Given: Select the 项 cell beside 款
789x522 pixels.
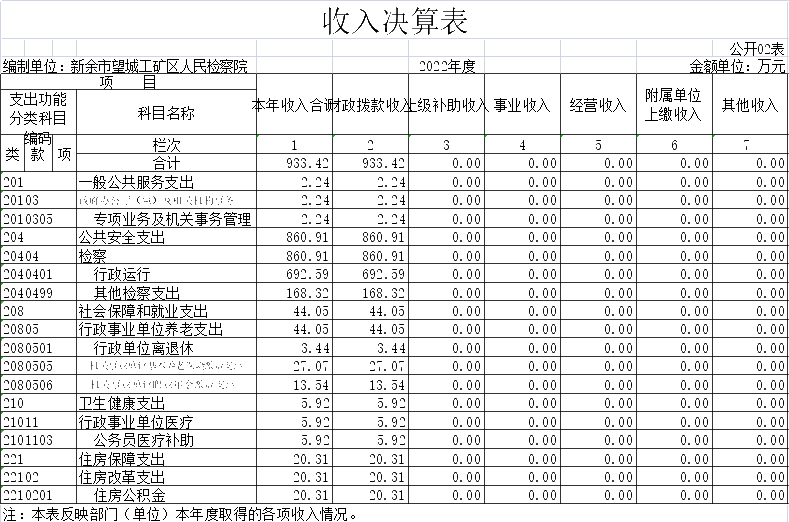Looking at the screenshot, I should (64, 154).
